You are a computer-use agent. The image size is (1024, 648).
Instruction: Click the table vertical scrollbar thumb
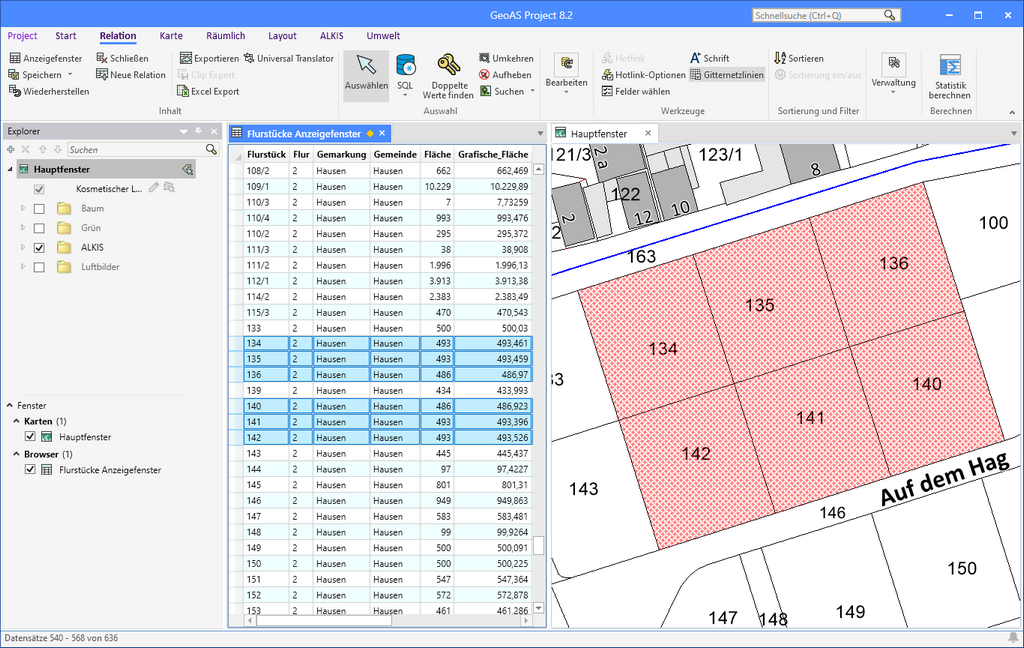(539, 545)
